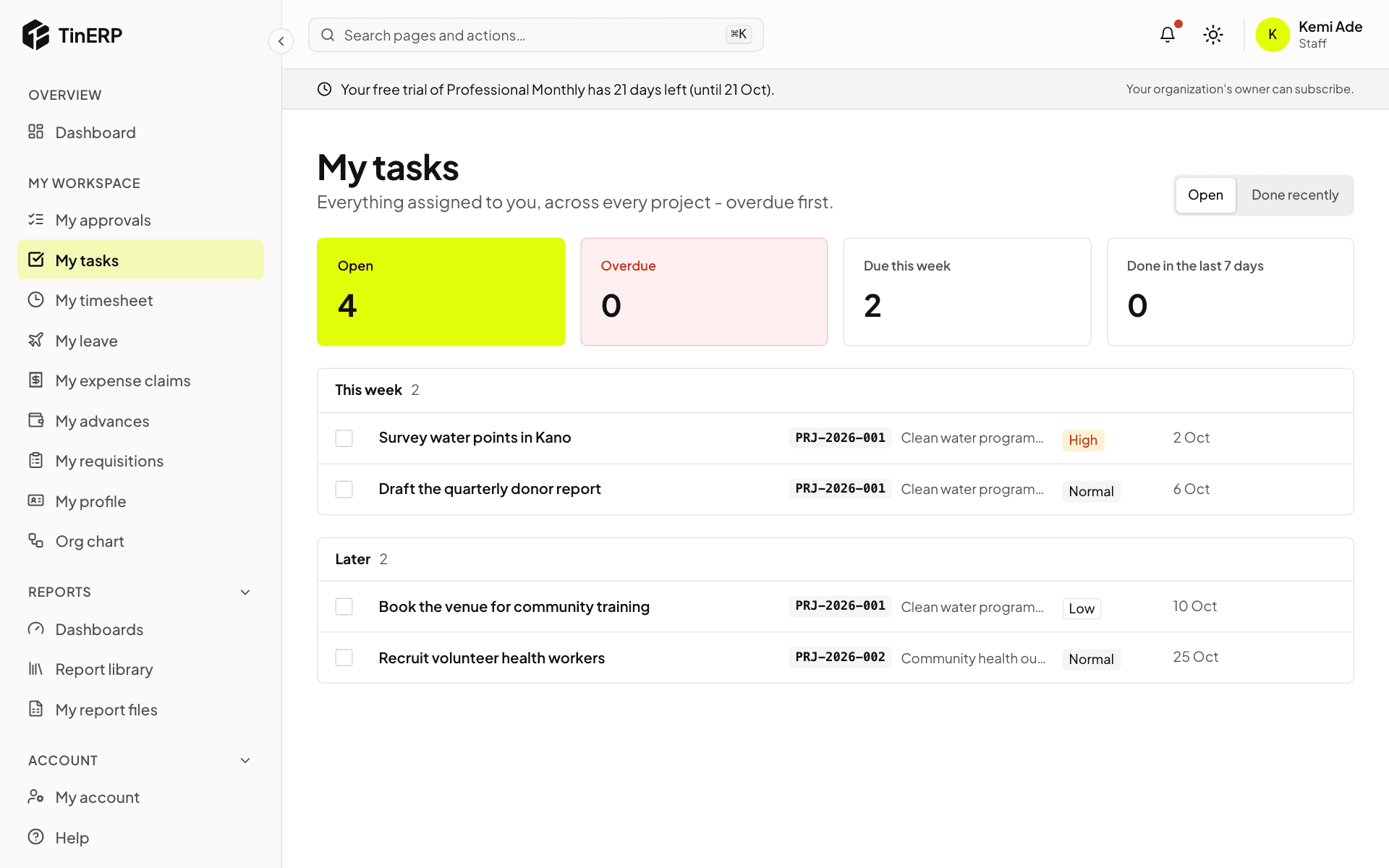Collapse the Account section chevron

click(245, 761)
